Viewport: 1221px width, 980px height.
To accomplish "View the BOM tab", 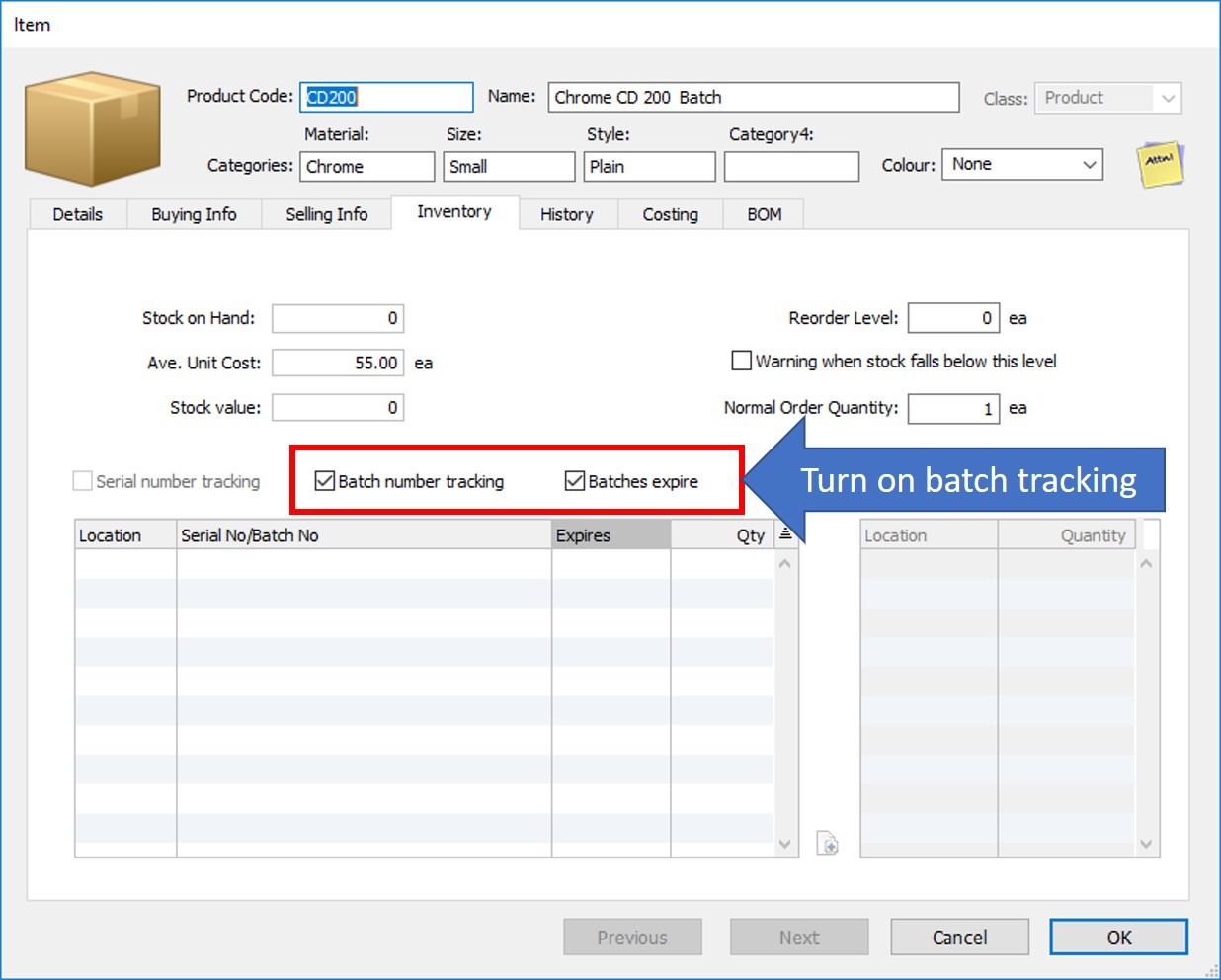I will click(x=763, y=213).
